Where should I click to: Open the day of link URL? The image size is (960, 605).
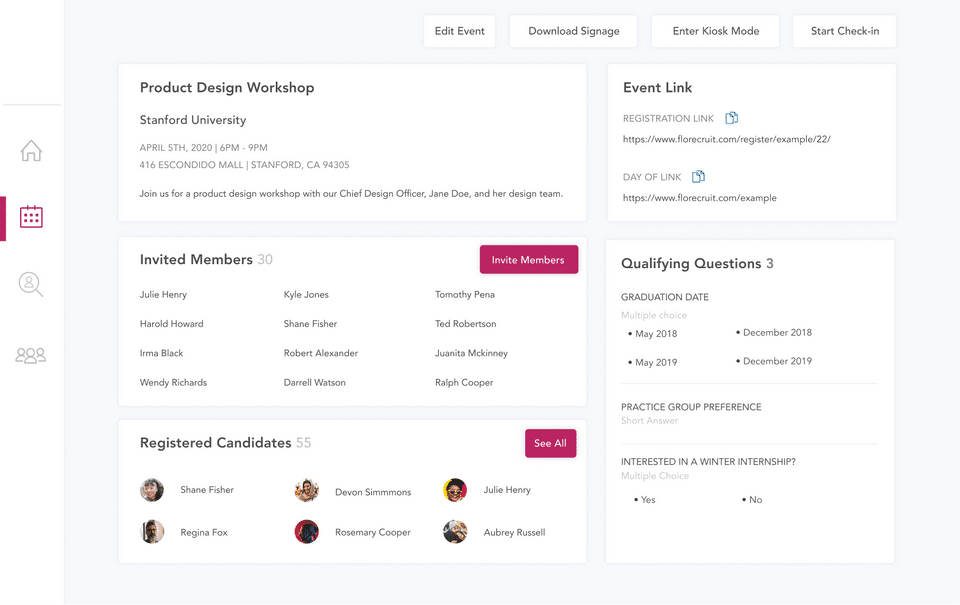[x=699, y=198]
